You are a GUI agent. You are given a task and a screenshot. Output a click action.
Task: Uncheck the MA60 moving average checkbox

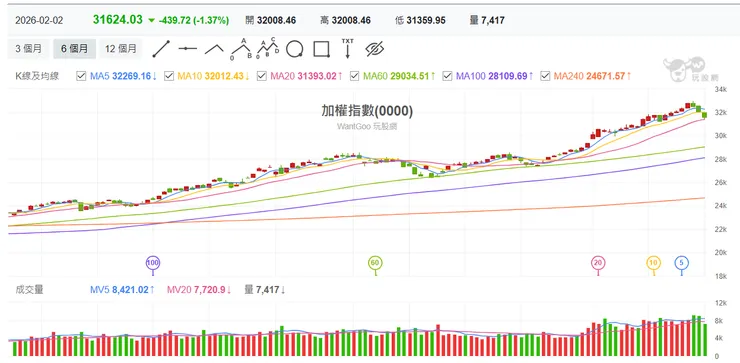tap(354, 76)
